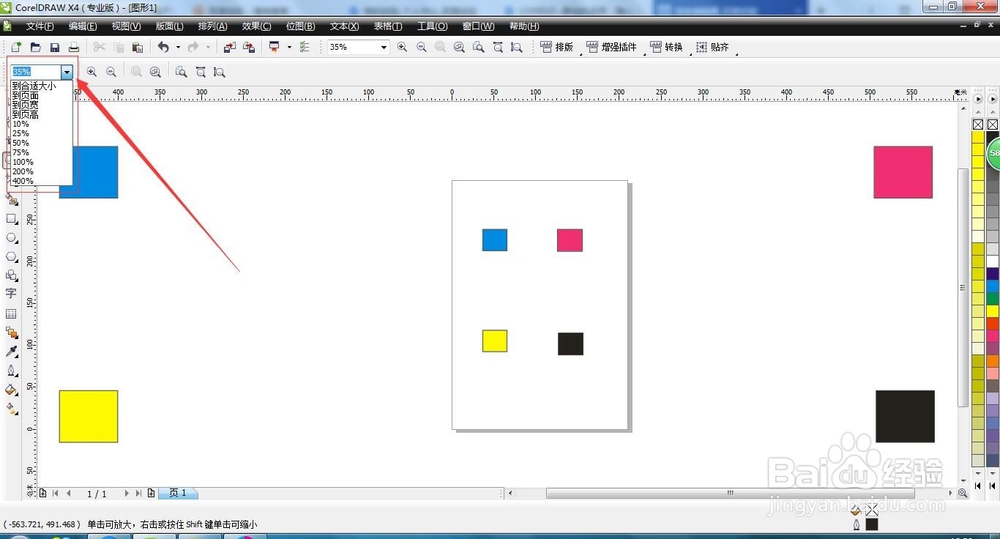Screen dimensions: 1000x539
Task: Zoom to page icon in top toolbar
Action: pyautogui.click(x=478, y=47)
